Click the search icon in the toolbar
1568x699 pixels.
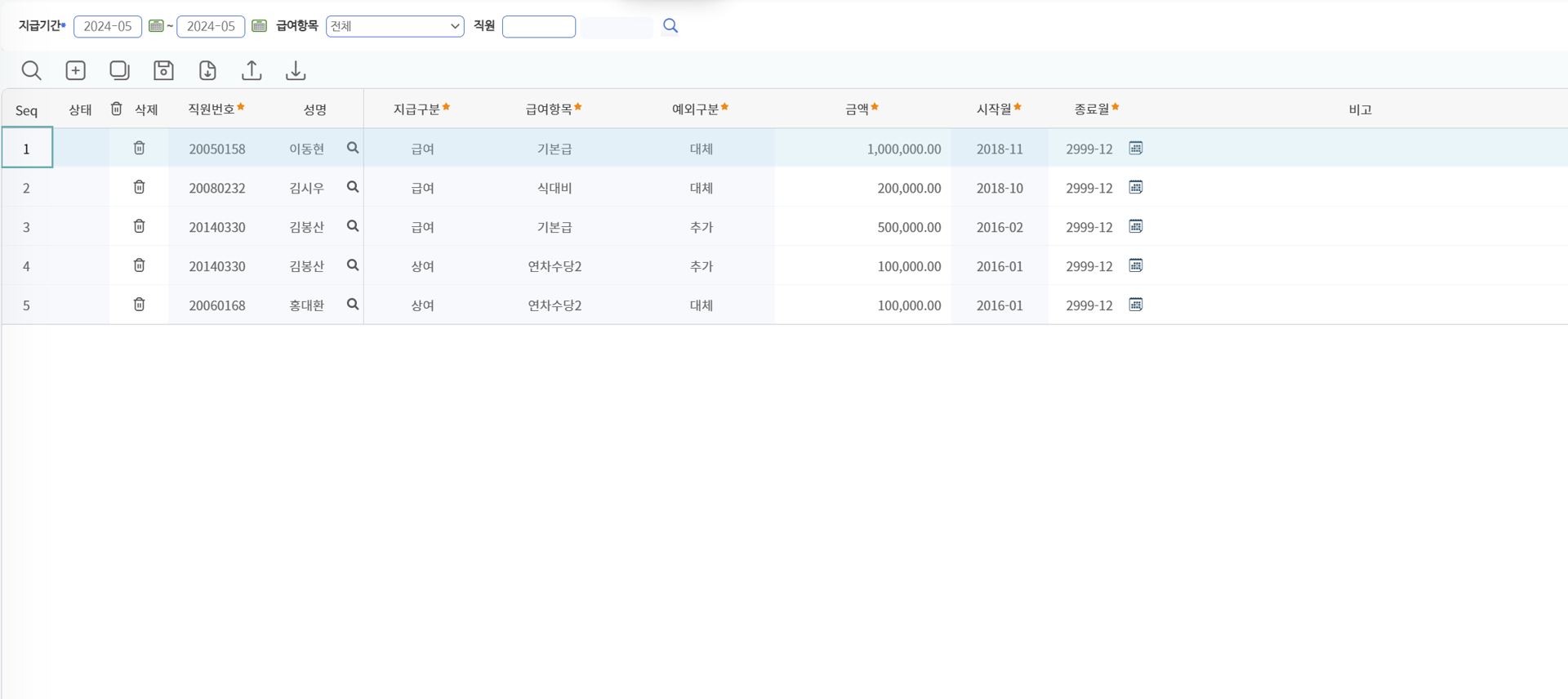[31, 70]
